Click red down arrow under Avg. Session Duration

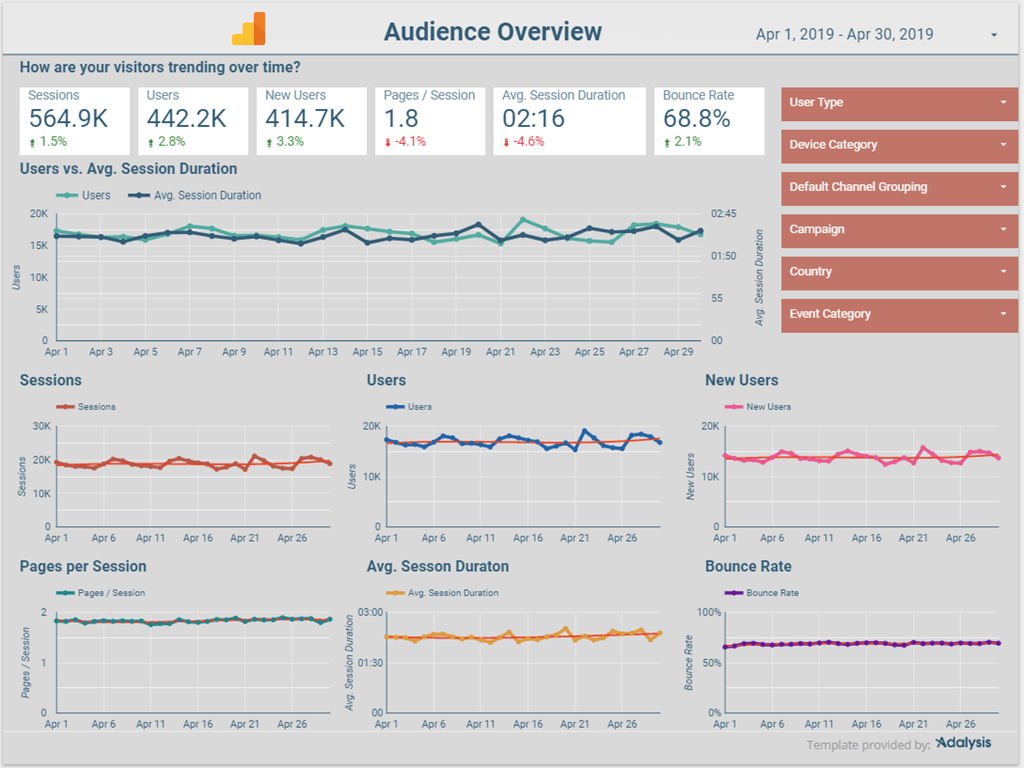pyautogui.click(x=506, y=142)
